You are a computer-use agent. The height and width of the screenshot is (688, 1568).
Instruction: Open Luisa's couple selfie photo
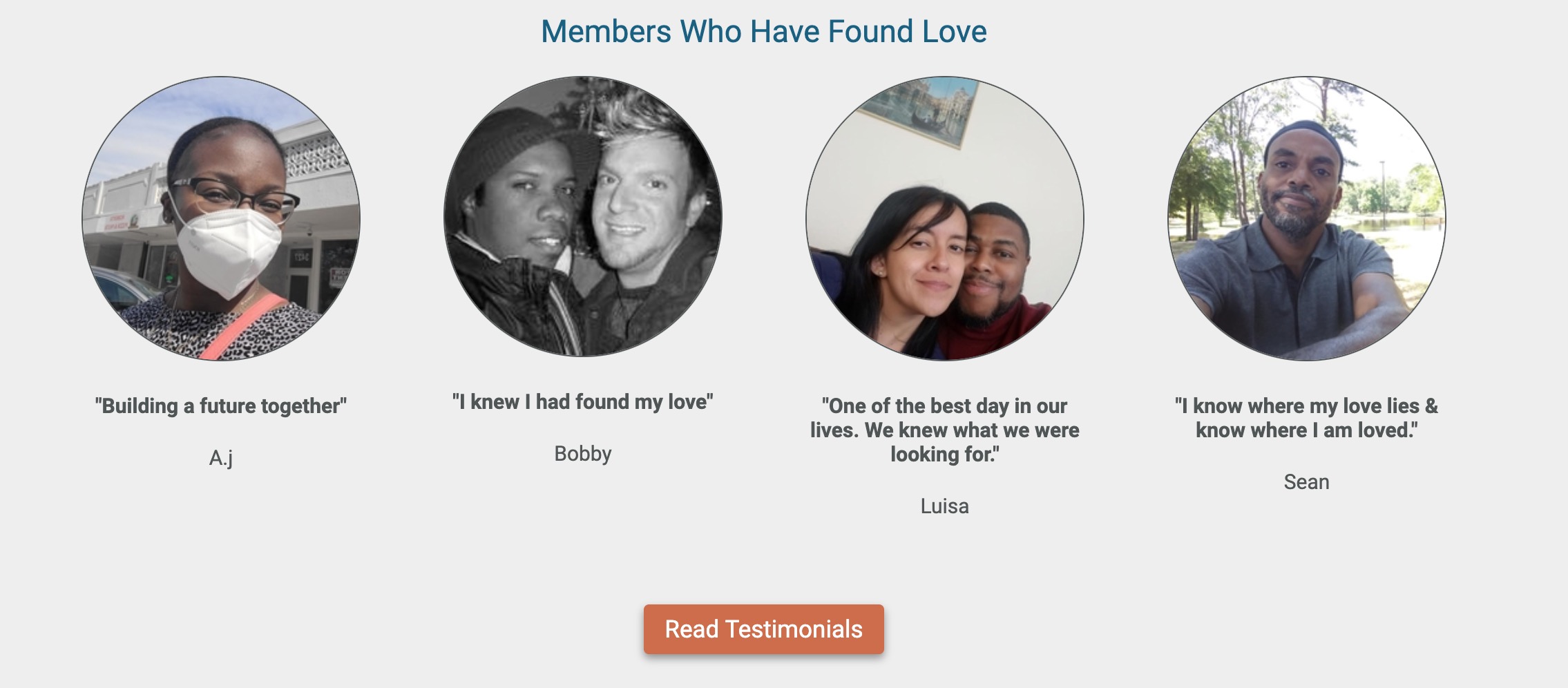945,218
